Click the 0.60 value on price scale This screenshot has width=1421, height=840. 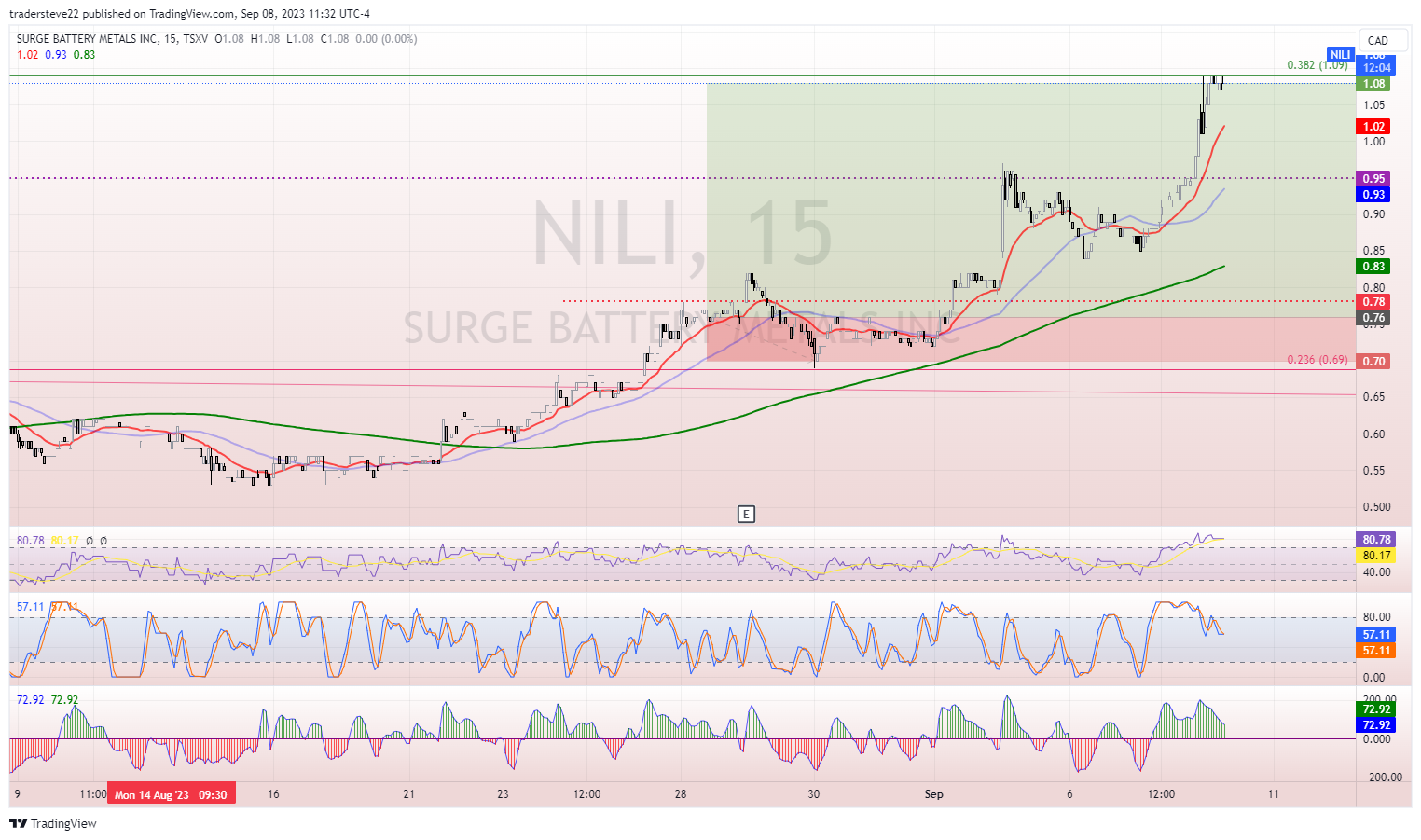(1373, 434)
